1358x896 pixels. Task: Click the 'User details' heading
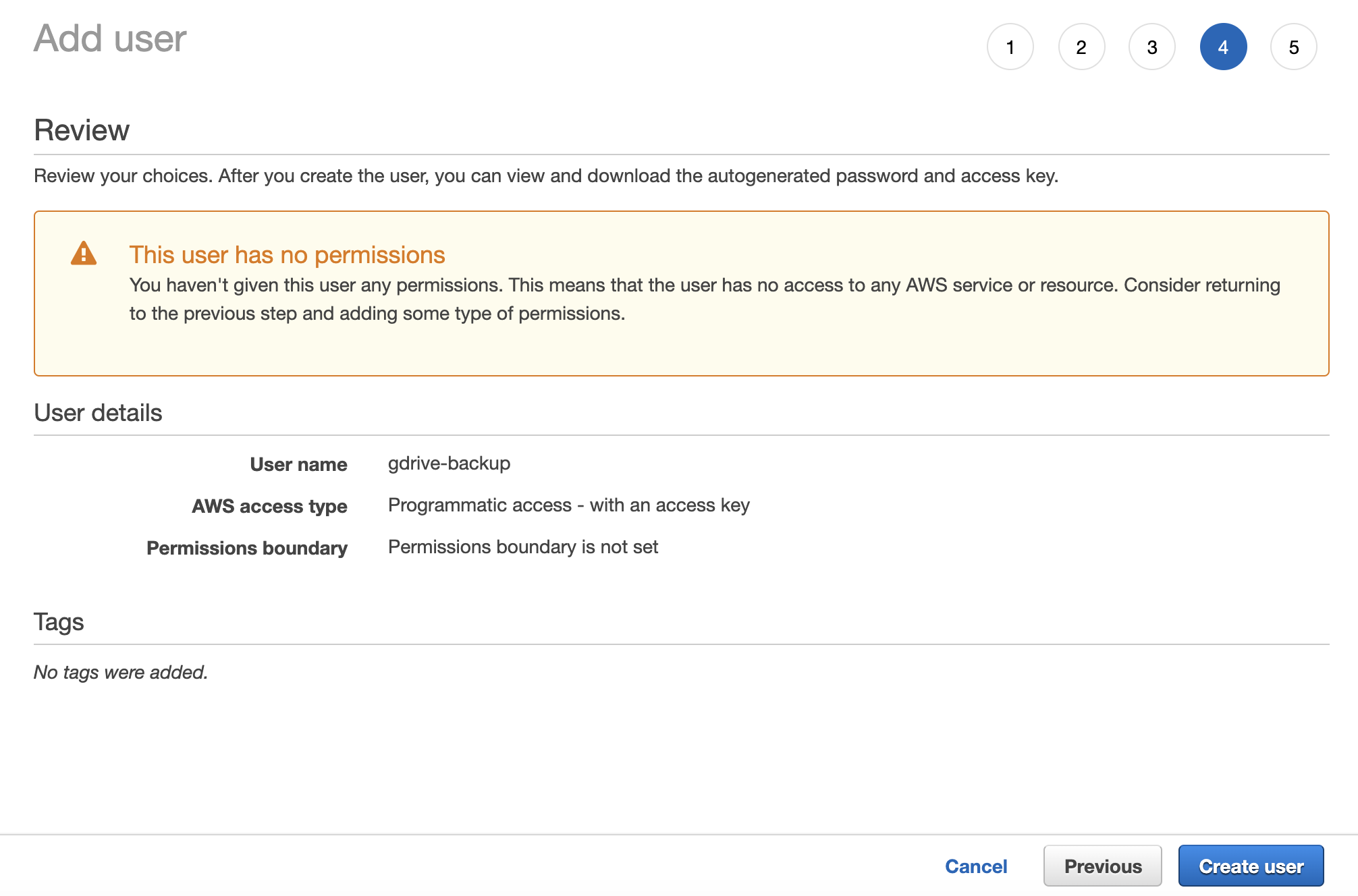[98, 413]
